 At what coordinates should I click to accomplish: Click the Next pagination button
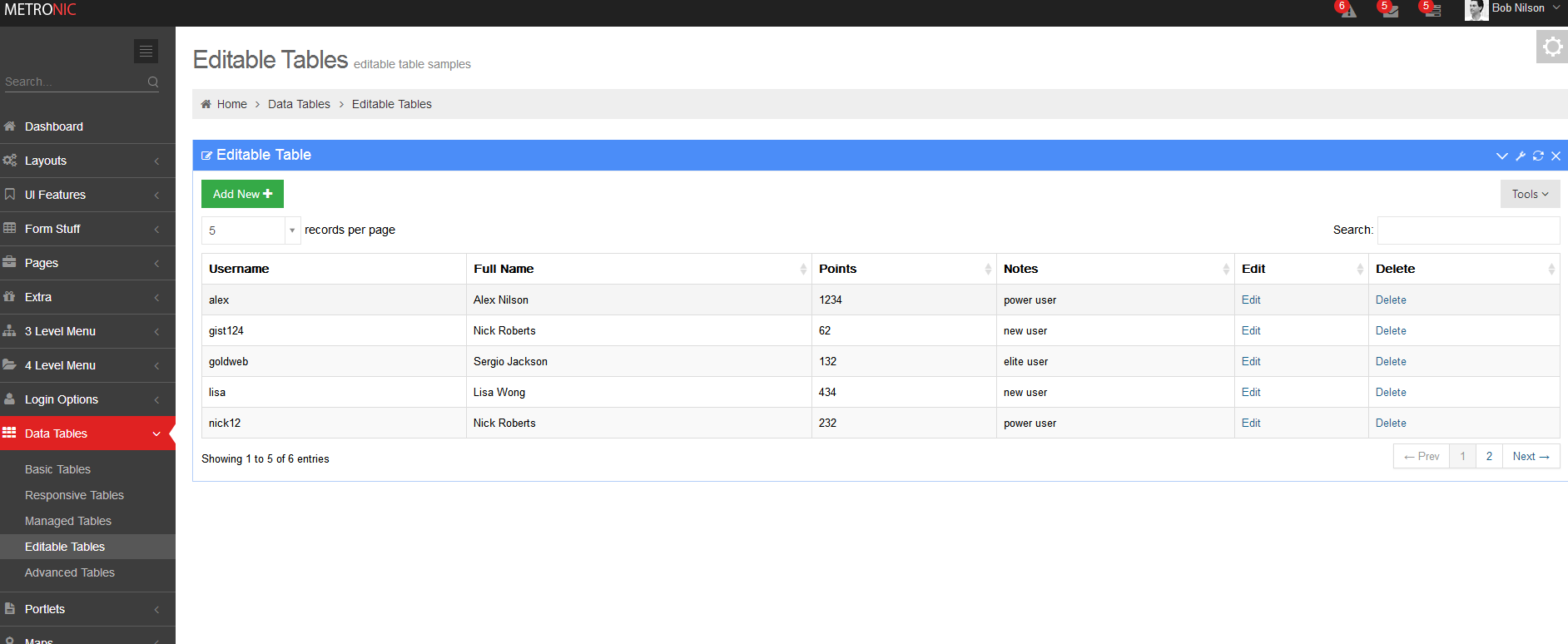1531,456
